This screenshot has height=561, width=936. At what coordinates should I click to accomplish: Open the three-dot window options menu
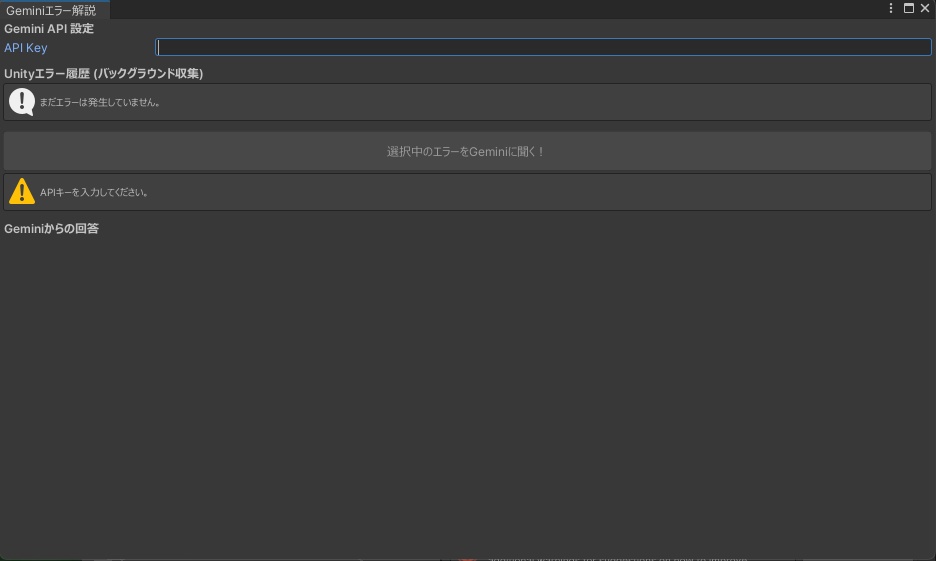(891, 8)
